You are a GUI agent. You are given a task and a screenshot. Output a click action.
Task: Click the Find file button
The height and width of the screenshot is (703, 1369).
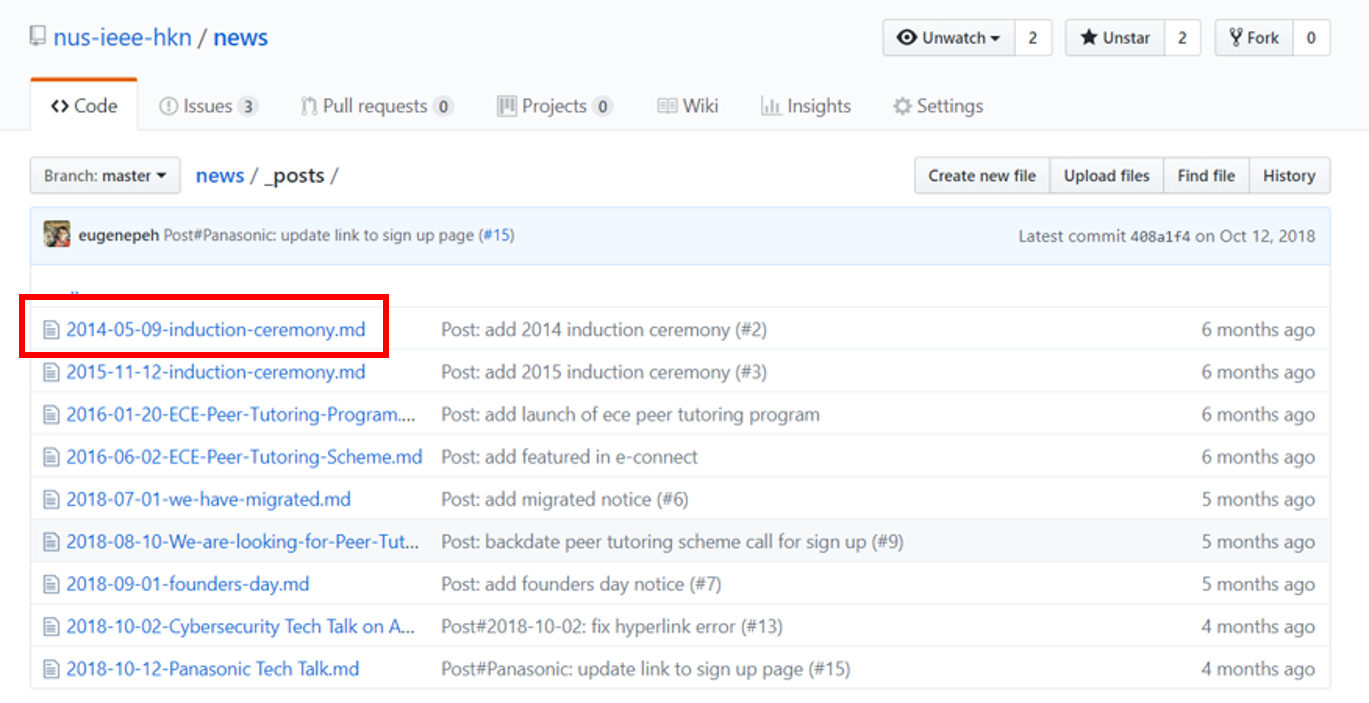point(1206,175)
